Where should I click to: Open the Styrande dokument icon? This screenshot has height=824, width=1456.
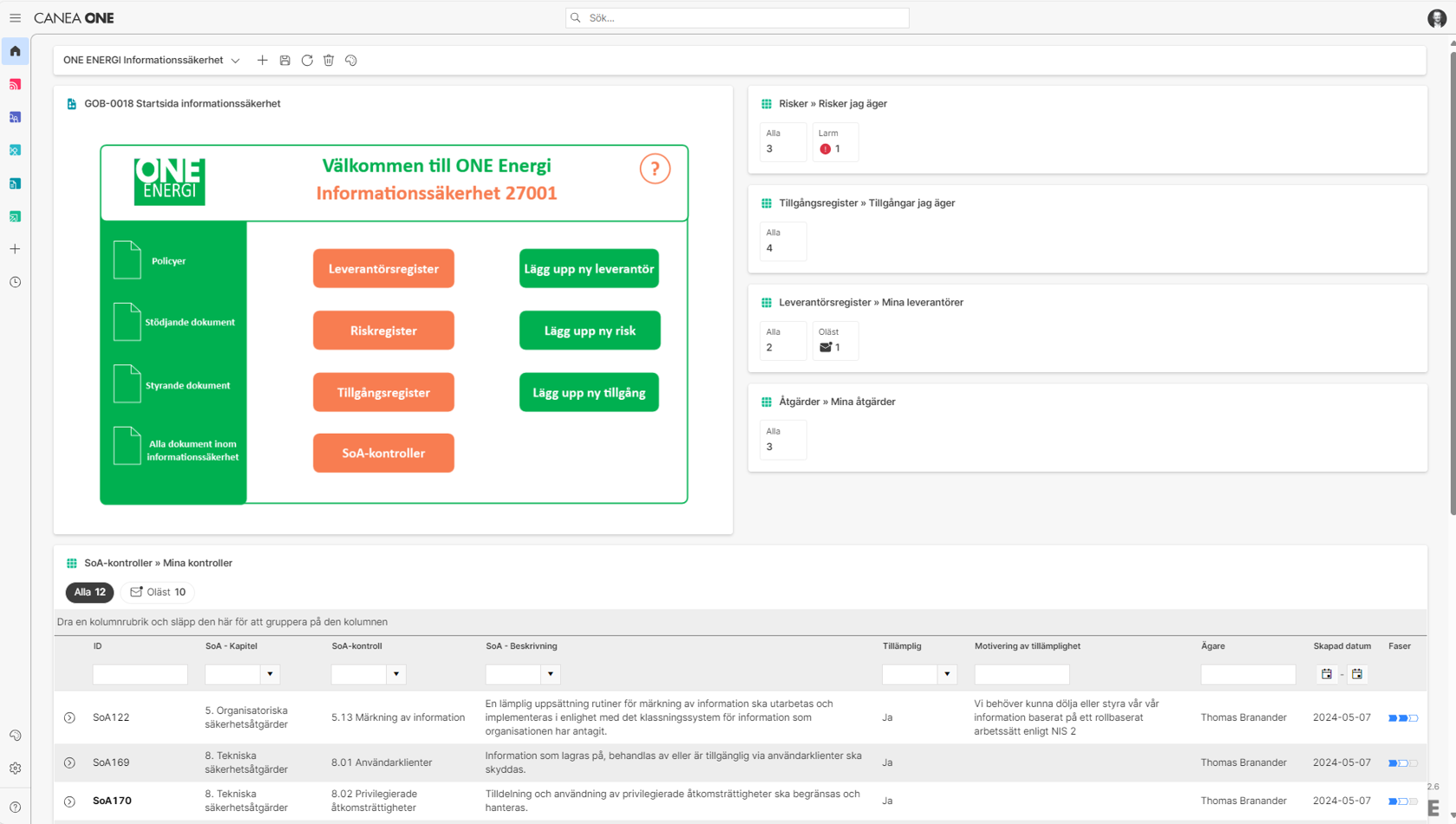(127, 384)
